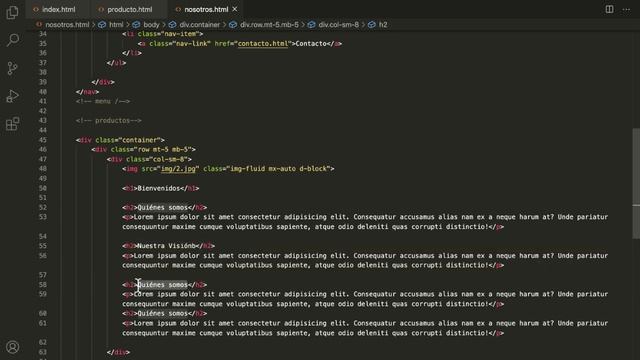
Task: Click line number 58 in gutter
Action: (x=43, y=284)
